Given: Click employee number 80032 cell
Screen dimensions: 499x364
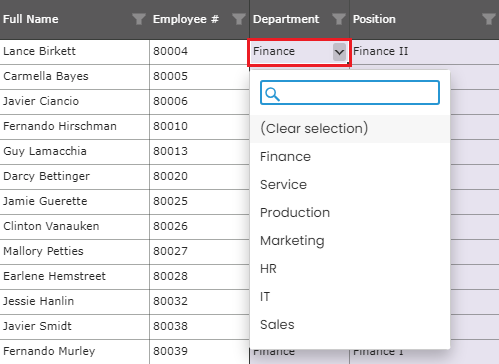Looking at the screenshot, I should pyautogui.click(x=199, y=302).
